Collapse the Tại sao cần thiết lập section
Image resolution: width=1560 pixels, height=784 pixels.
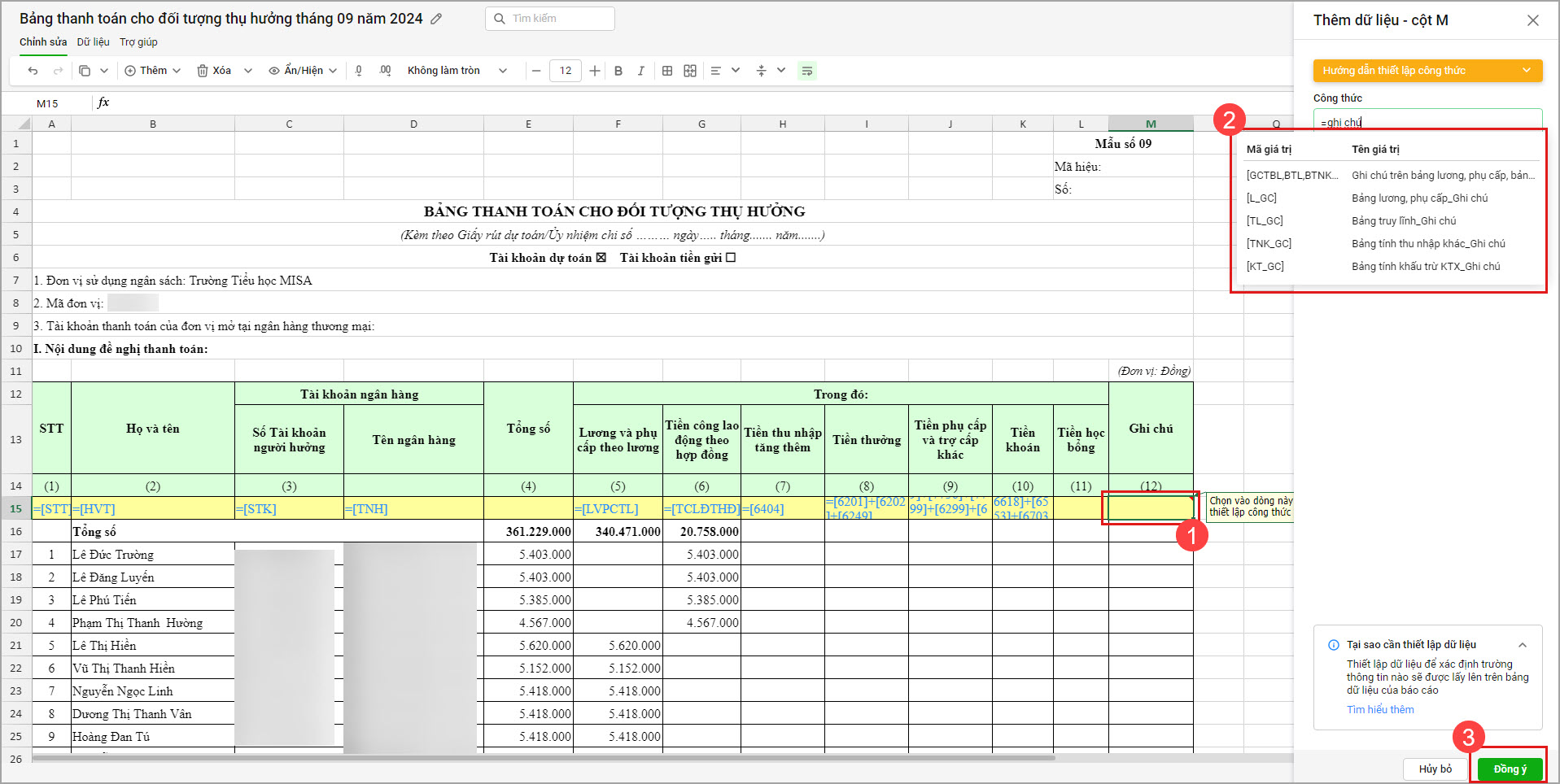tap(1523, 645)
